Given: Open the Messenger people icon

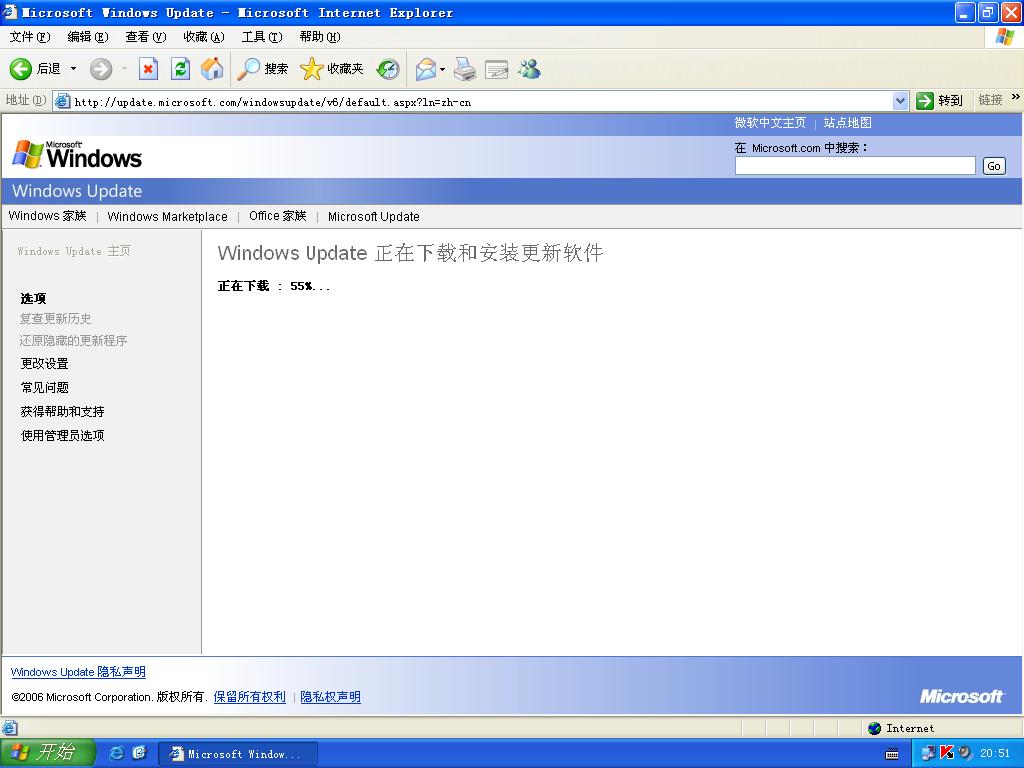Looking at the screenshot, I should click(x=530, y=69).
